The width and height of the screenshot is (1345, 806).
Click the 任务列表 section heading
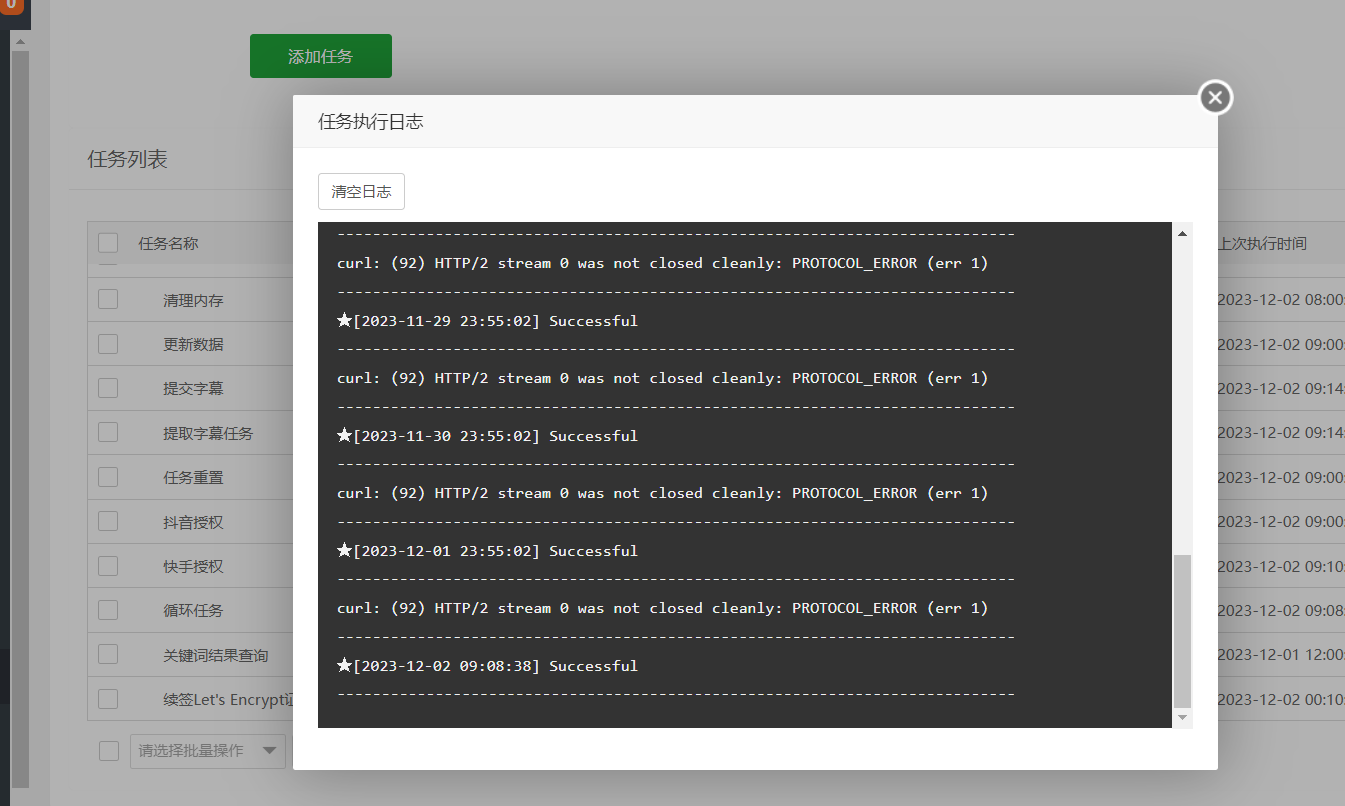click(x=128, y=159)
